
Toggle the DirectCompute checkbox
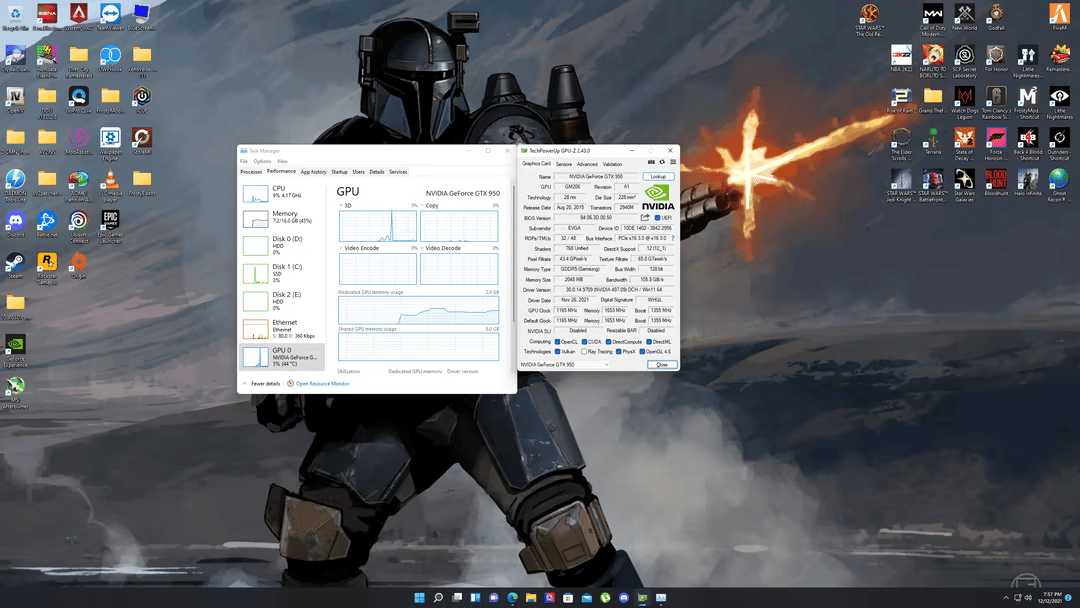(x=608, y=342)
